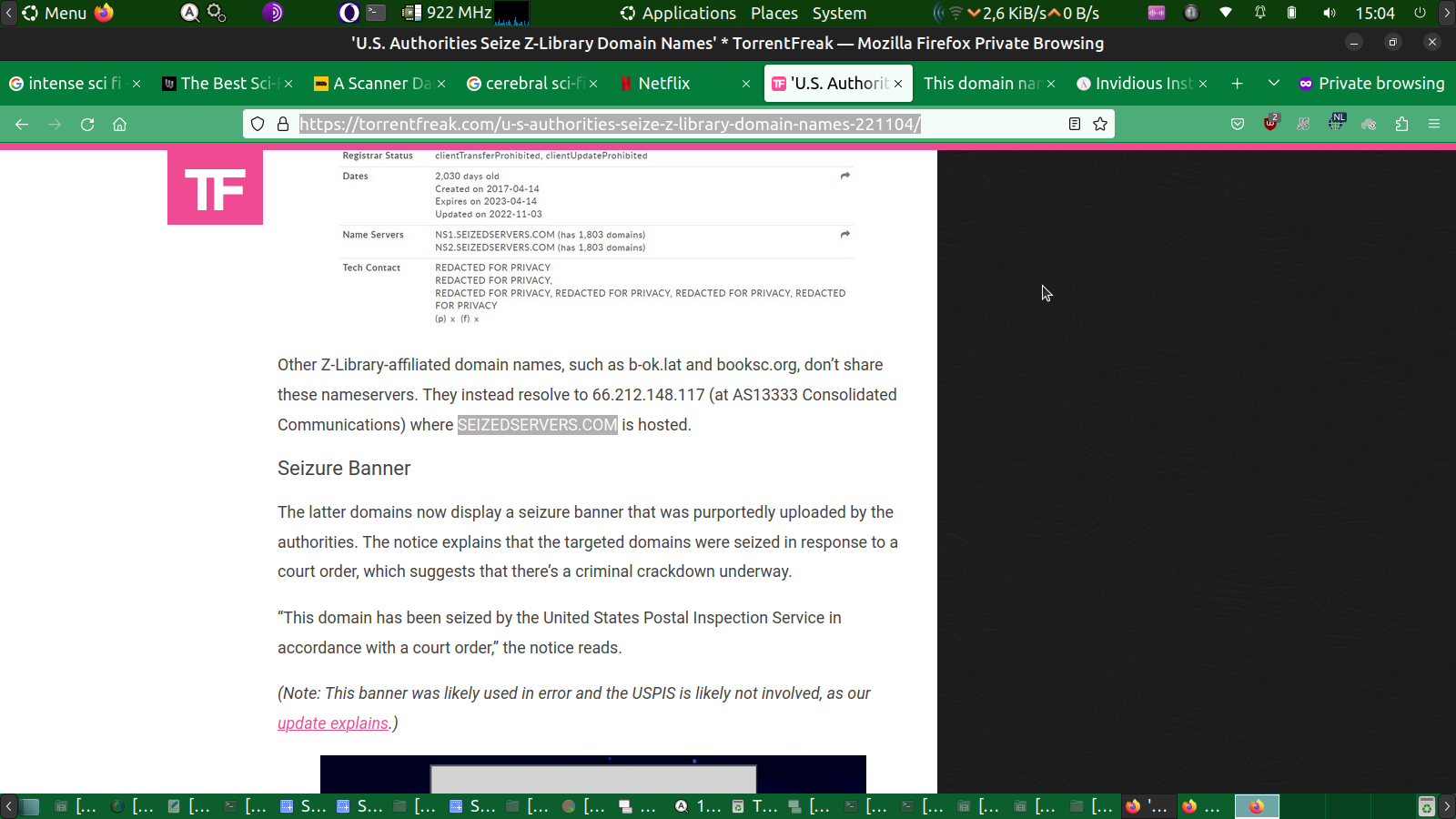Toggle reader view in the address bar
Viewport: 1456px width, 819px height.
pos(1075,124)
